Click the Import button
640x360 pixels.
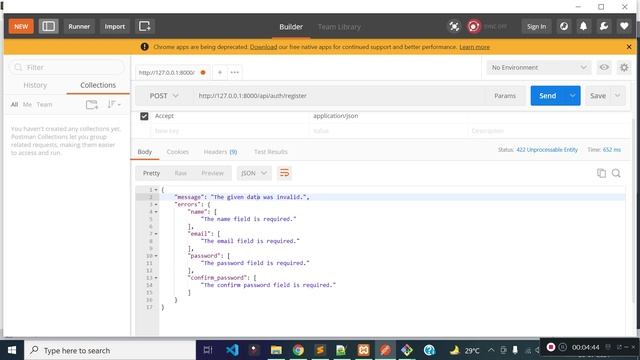pos(115,27)
